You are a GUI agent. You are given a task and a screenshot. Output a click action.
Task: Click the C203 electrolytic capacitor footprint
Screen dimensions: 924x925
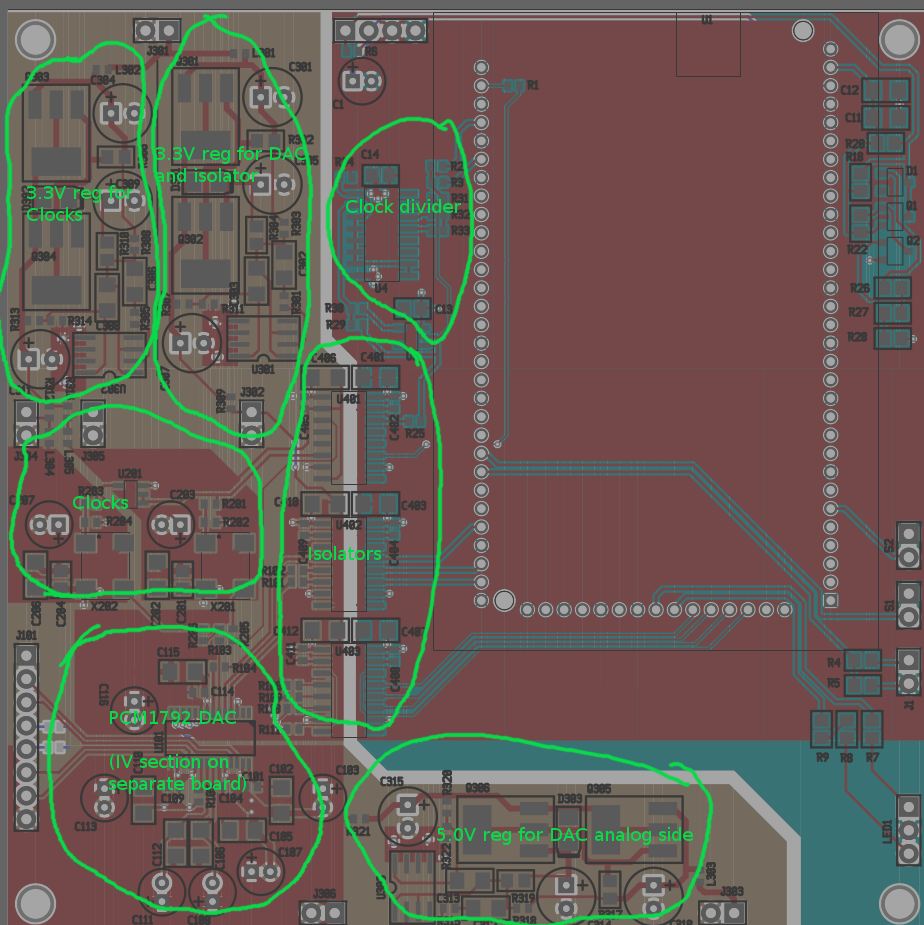(x=171, y=524)
